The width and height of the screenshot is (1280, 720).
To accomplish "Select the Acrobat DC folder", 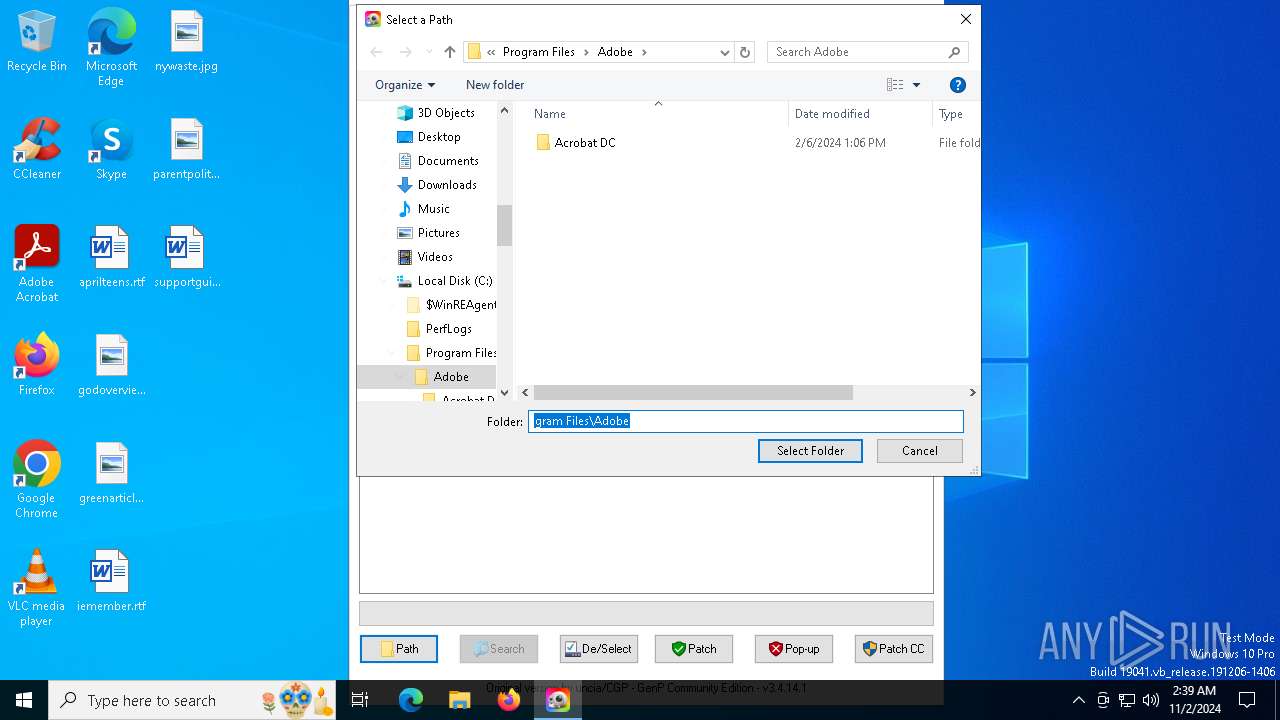I will [x=575, y=143].
